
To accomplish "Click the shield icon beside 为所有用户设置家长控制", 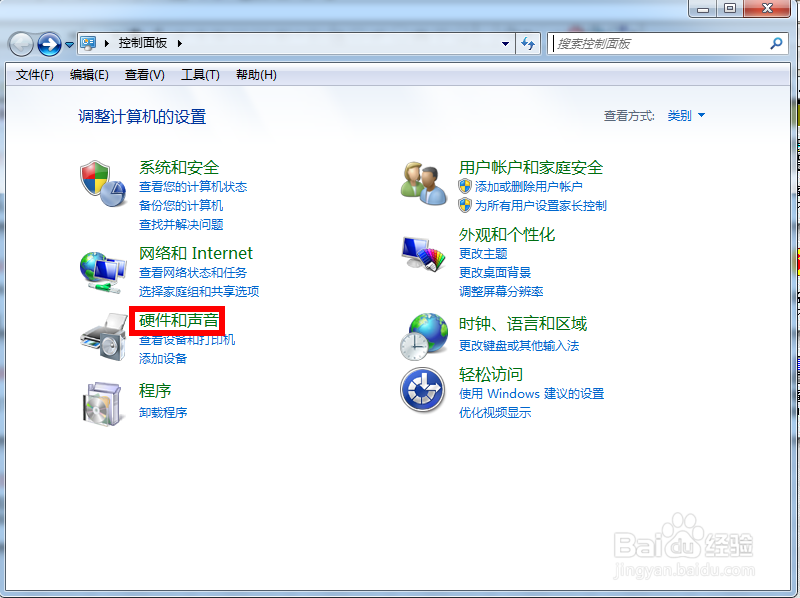I will click(465, 205).
